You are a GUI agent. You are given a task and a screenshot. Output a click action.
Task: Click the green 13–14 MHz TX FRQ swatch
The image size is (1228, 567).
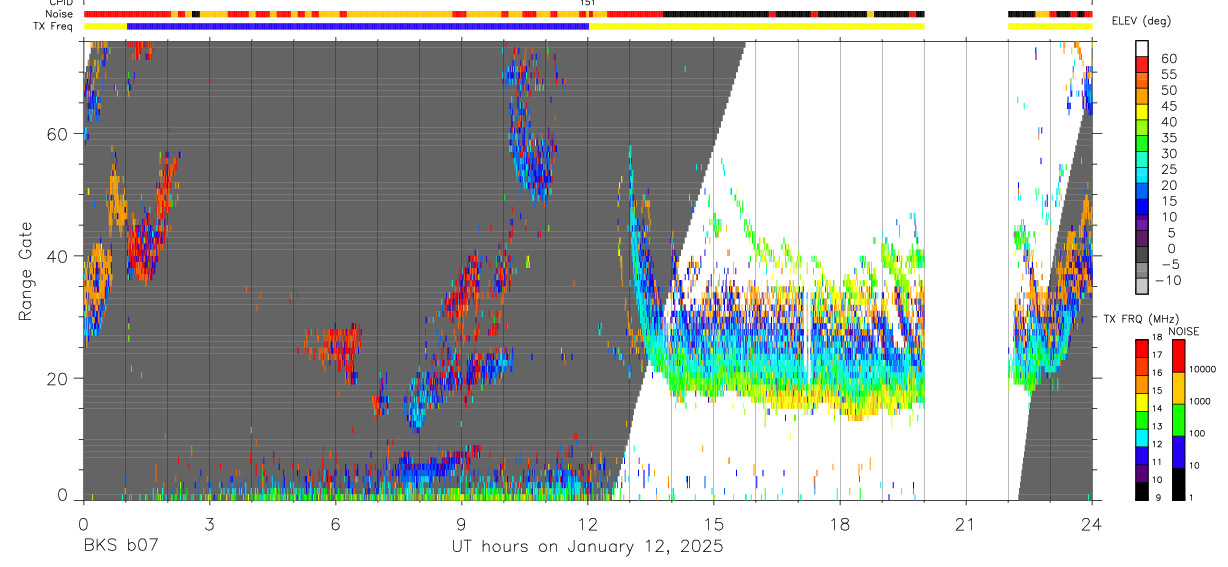[1141, 420]
